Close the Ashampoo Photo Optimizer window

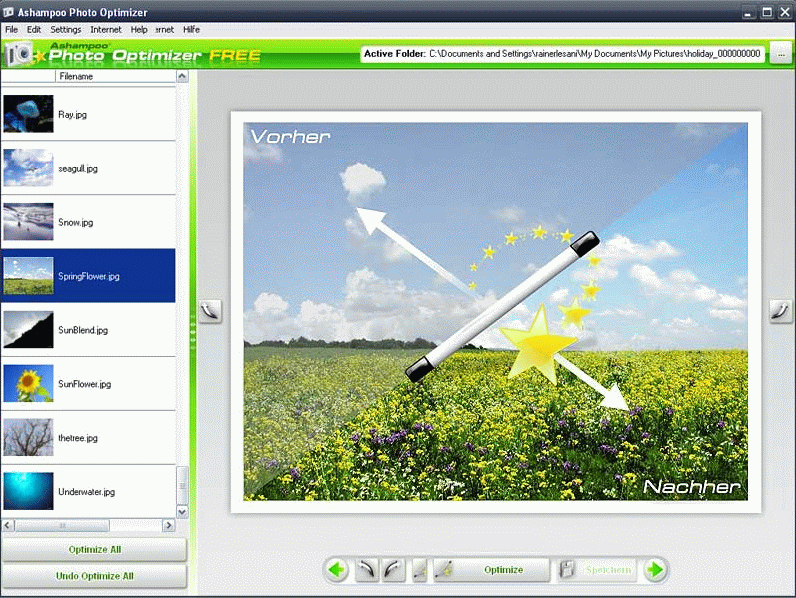[785, 12]
